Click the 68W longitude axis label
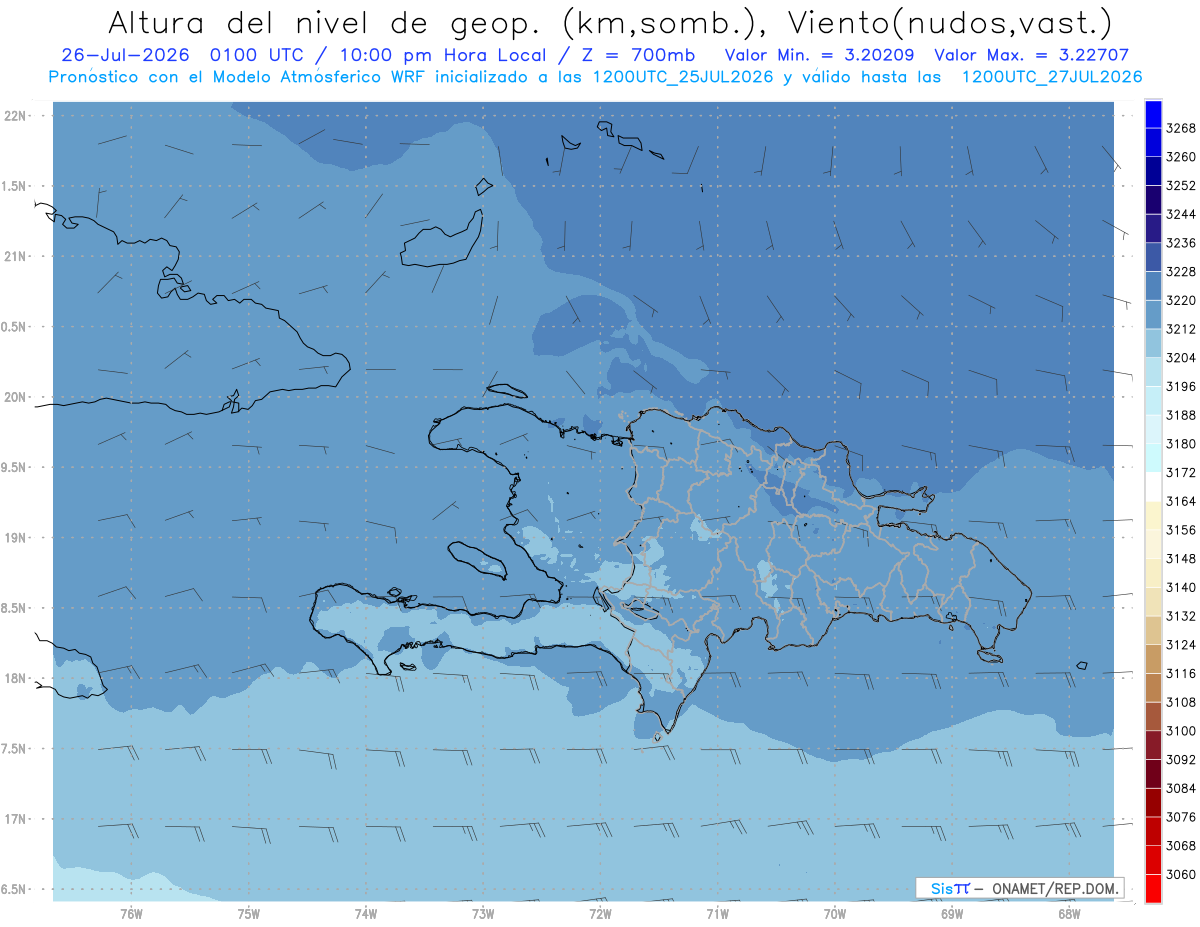Screen dimensions: 1200x927 (1069, 914)
